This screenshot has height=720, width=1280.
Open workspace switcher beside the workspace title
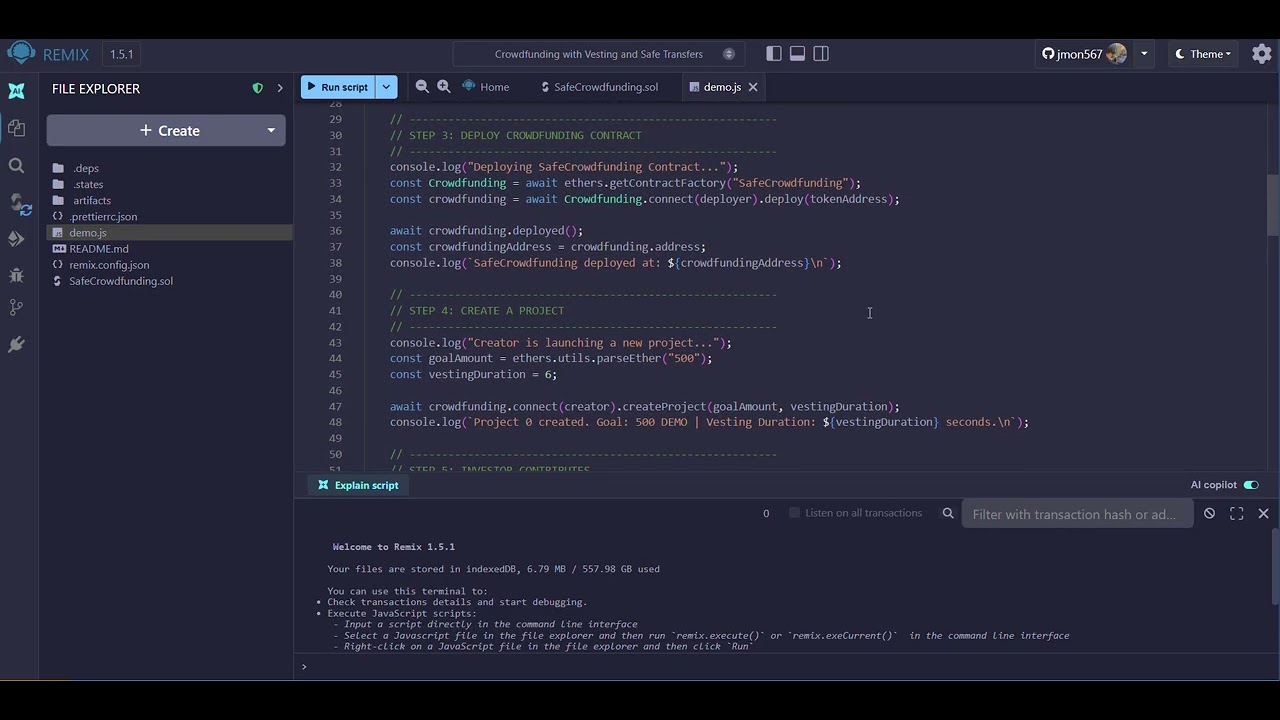click(729, 54)
